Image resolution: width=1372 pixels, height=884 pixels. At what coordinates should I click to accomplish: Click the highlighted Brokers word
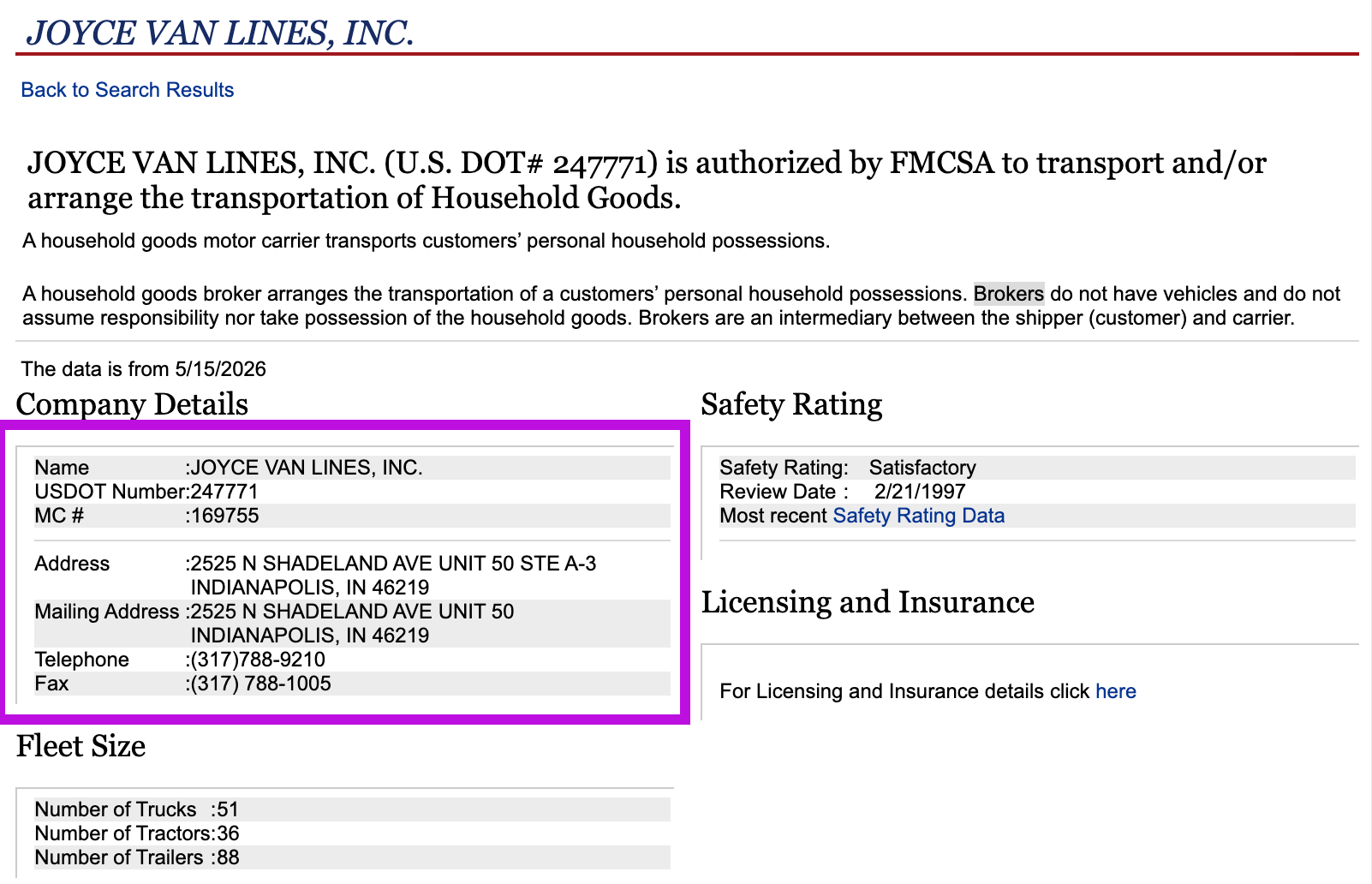point(1009,294)
